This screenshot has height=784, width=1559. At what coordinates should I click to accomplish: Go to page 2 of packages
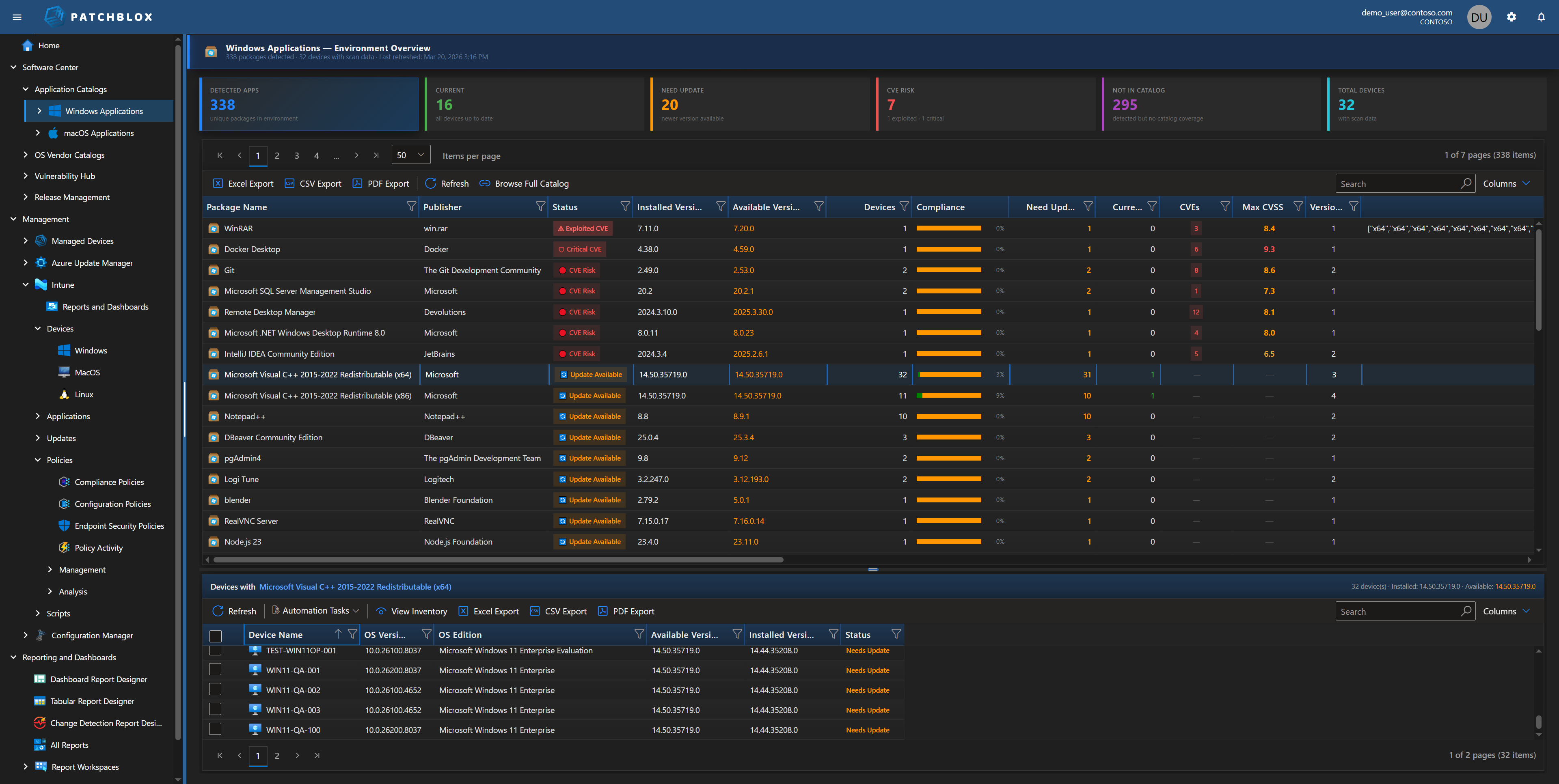[x=277, y=155]
